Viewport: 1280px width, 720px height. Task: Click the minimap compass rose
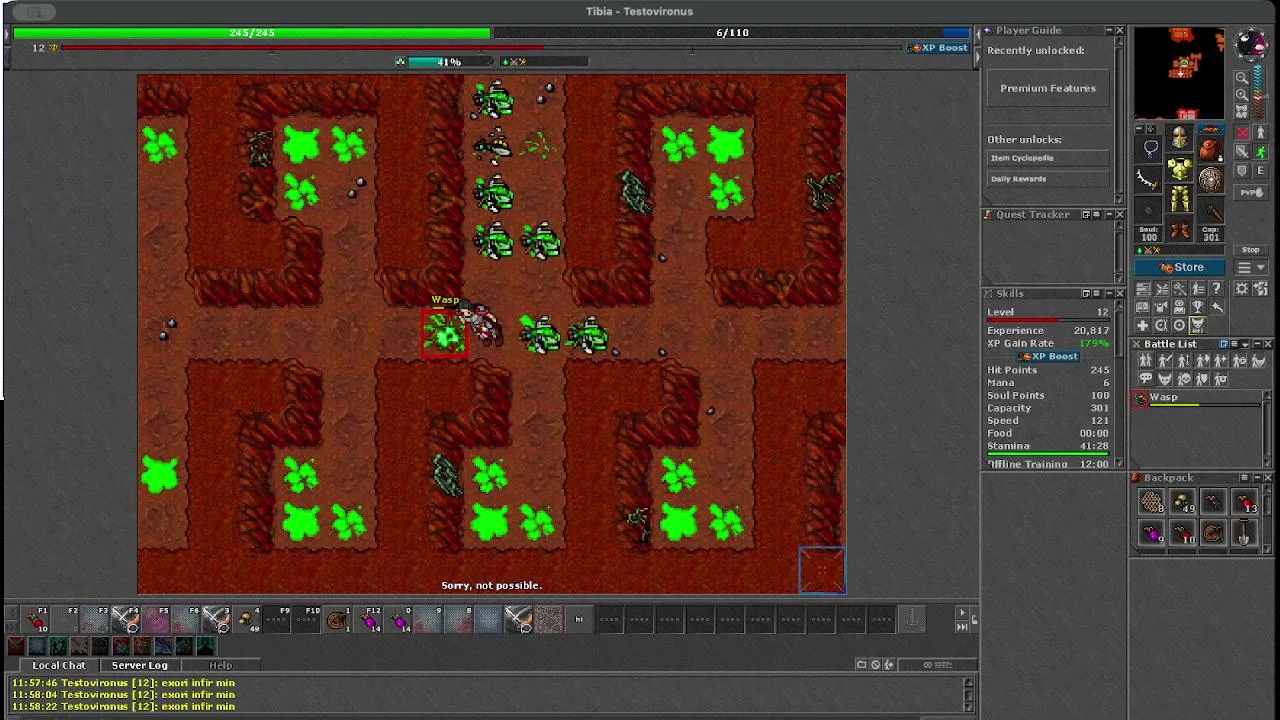pos(1251,45)
